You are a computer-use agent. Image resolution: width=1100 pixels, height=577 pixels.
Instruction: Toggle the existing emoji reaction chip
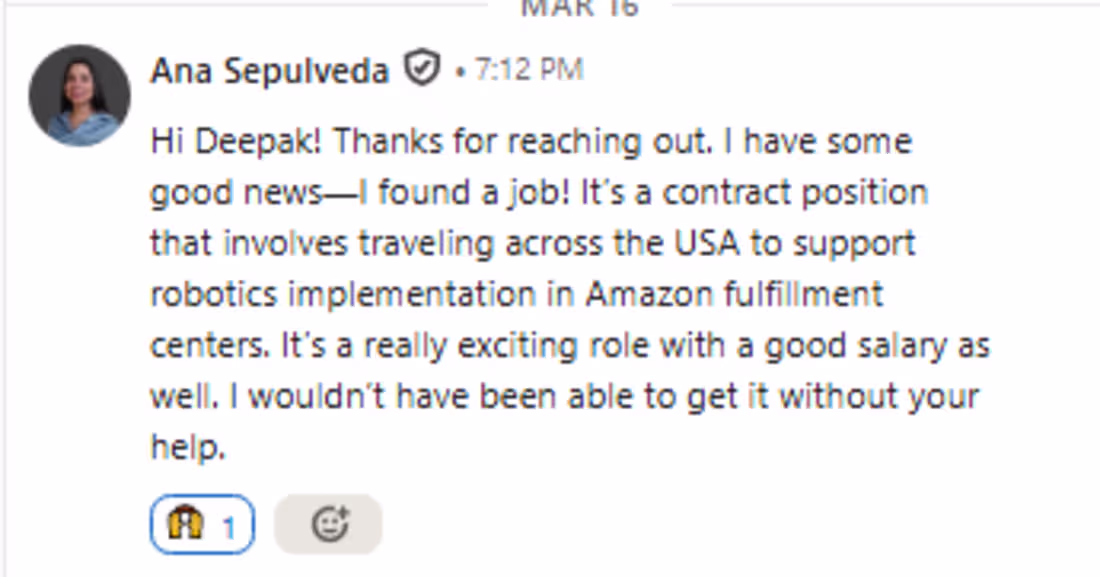(x=202, y=524)
